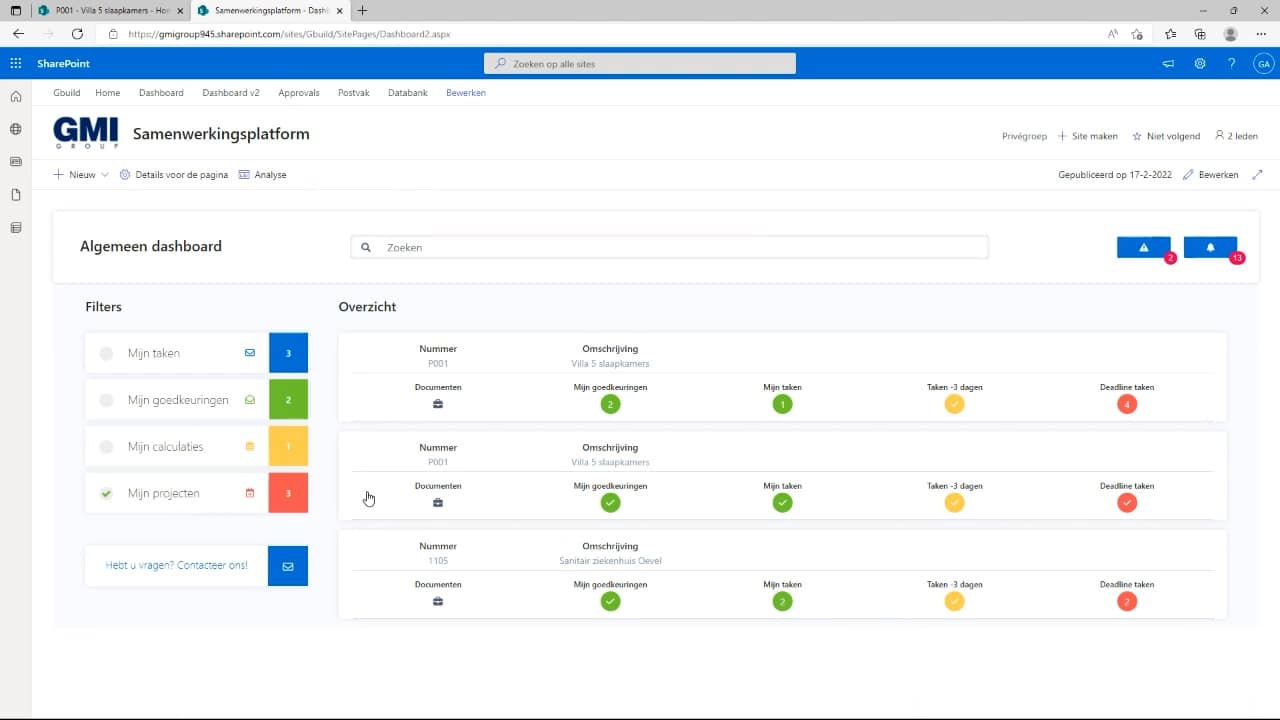Open Details voor de pagina
1280x720 pixels.
174,174
